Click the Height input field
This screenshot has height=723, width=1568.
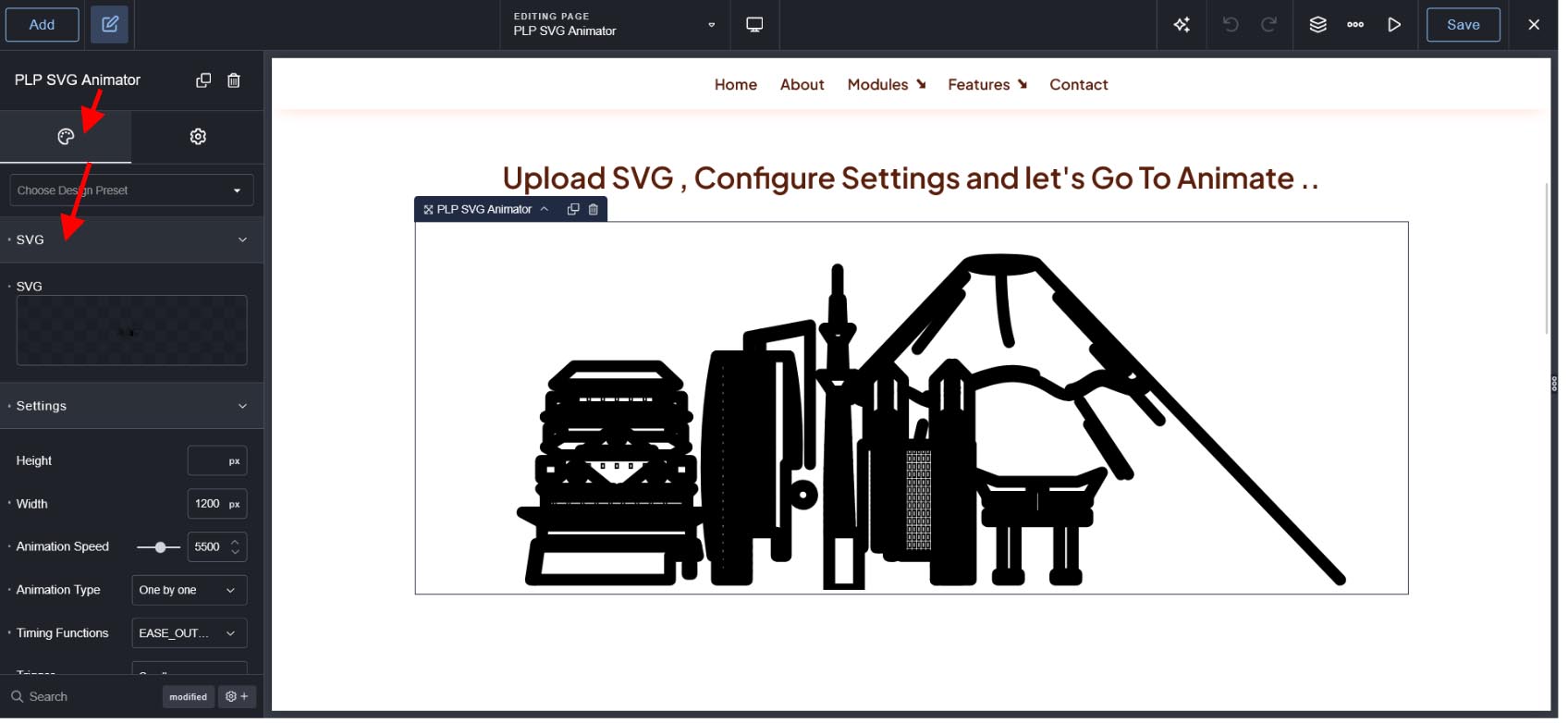tap(217, 460)
